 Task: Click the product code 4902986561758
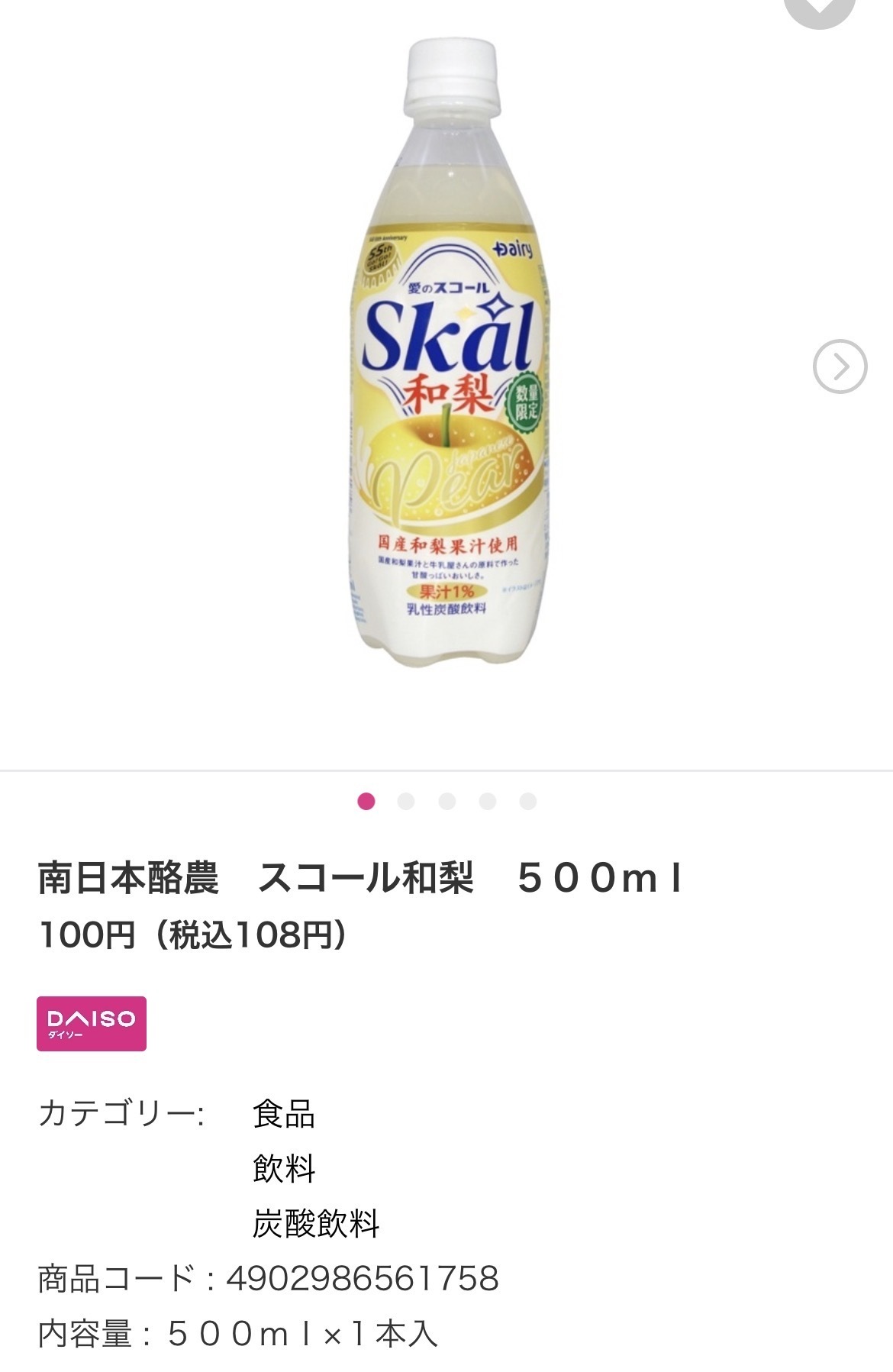tap(363, 1279)
